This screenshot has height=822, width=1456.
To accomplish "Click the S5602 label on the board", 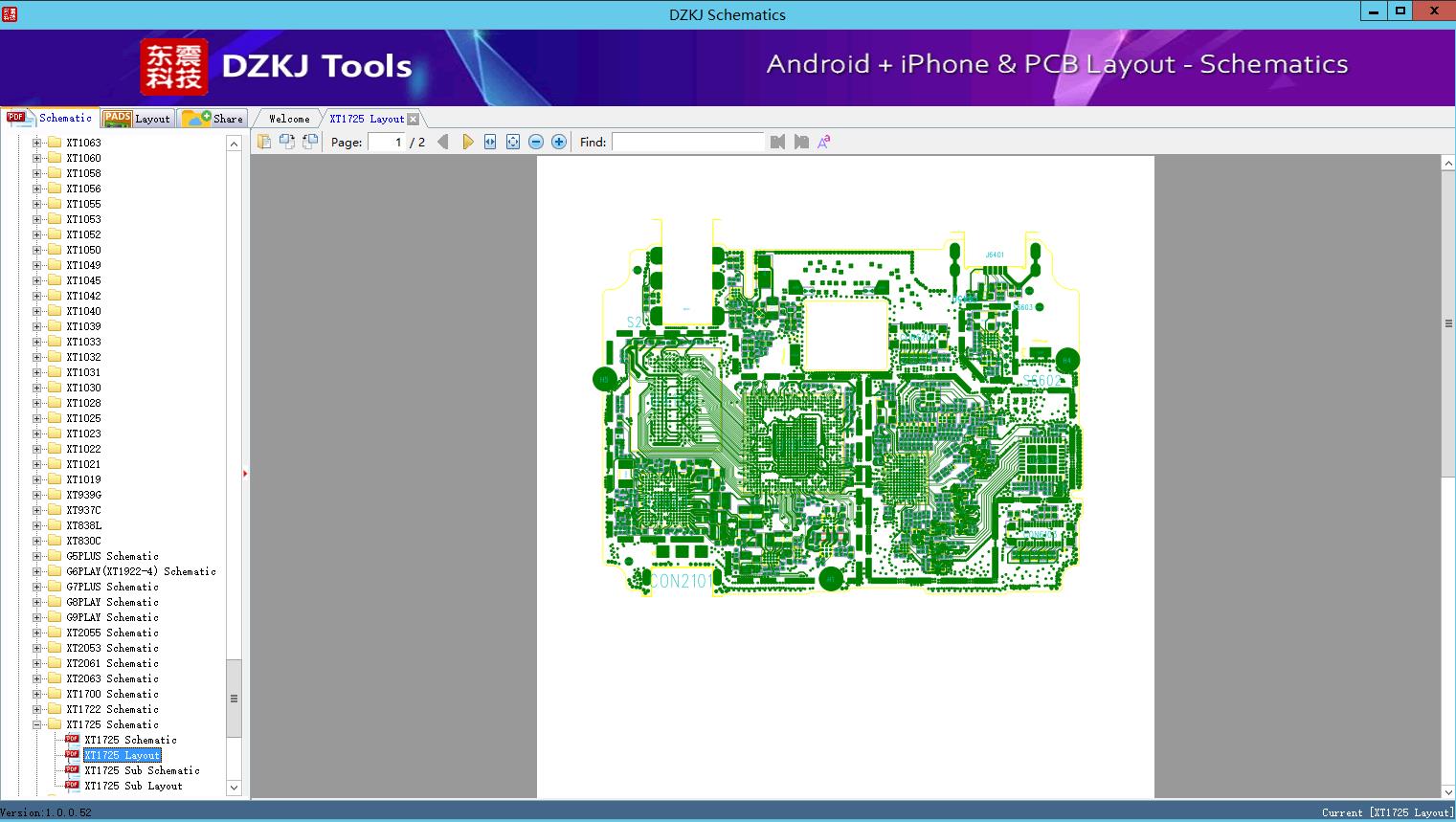I will coord(1042,381).
